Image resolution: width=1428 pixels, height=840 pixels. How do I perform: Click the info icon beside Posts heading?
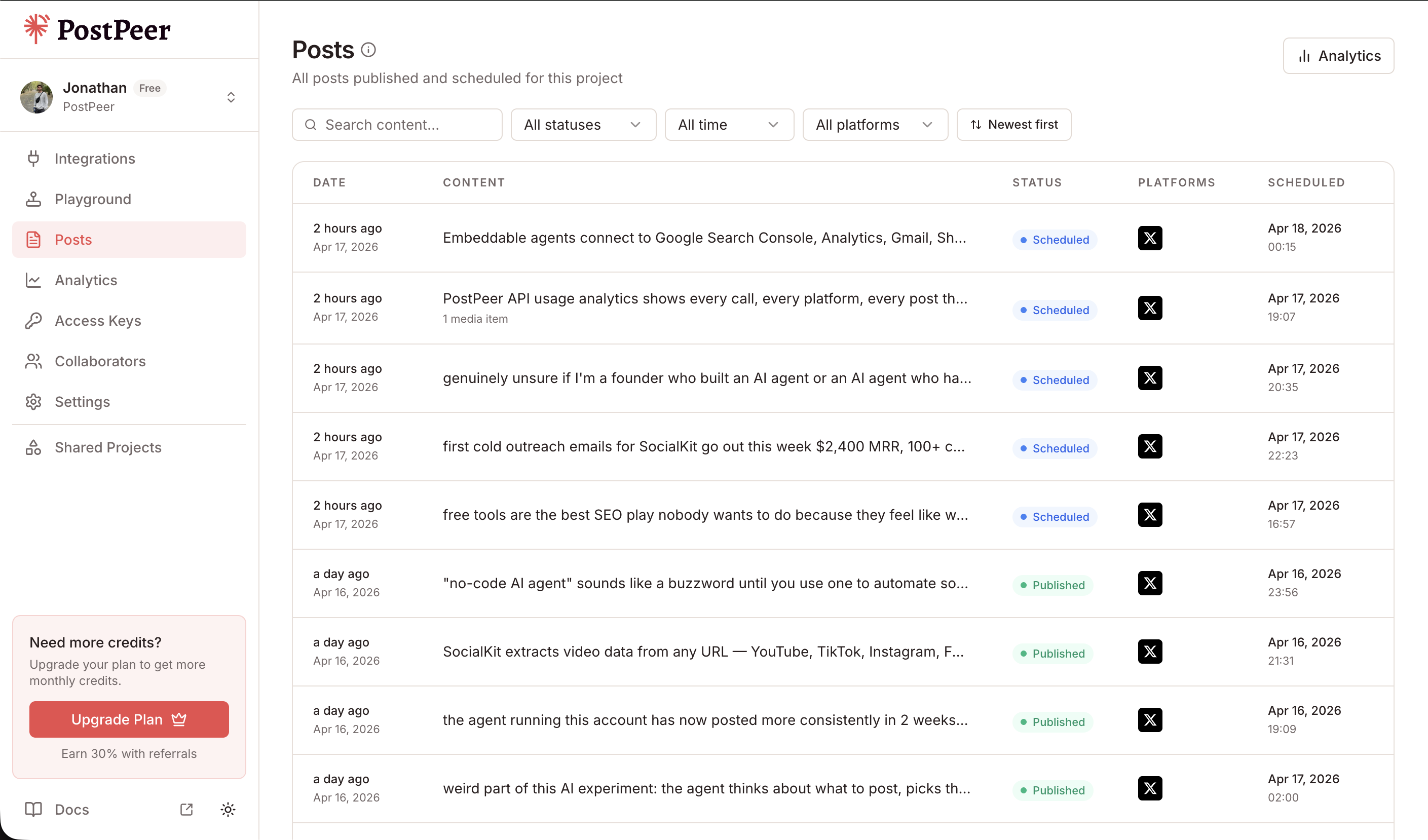(x=368, y=50)
